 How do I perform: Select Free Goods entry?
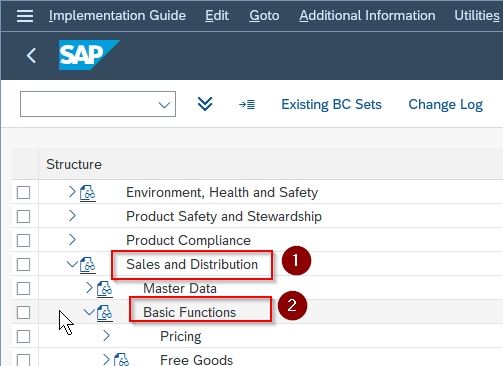click(196, 360)
